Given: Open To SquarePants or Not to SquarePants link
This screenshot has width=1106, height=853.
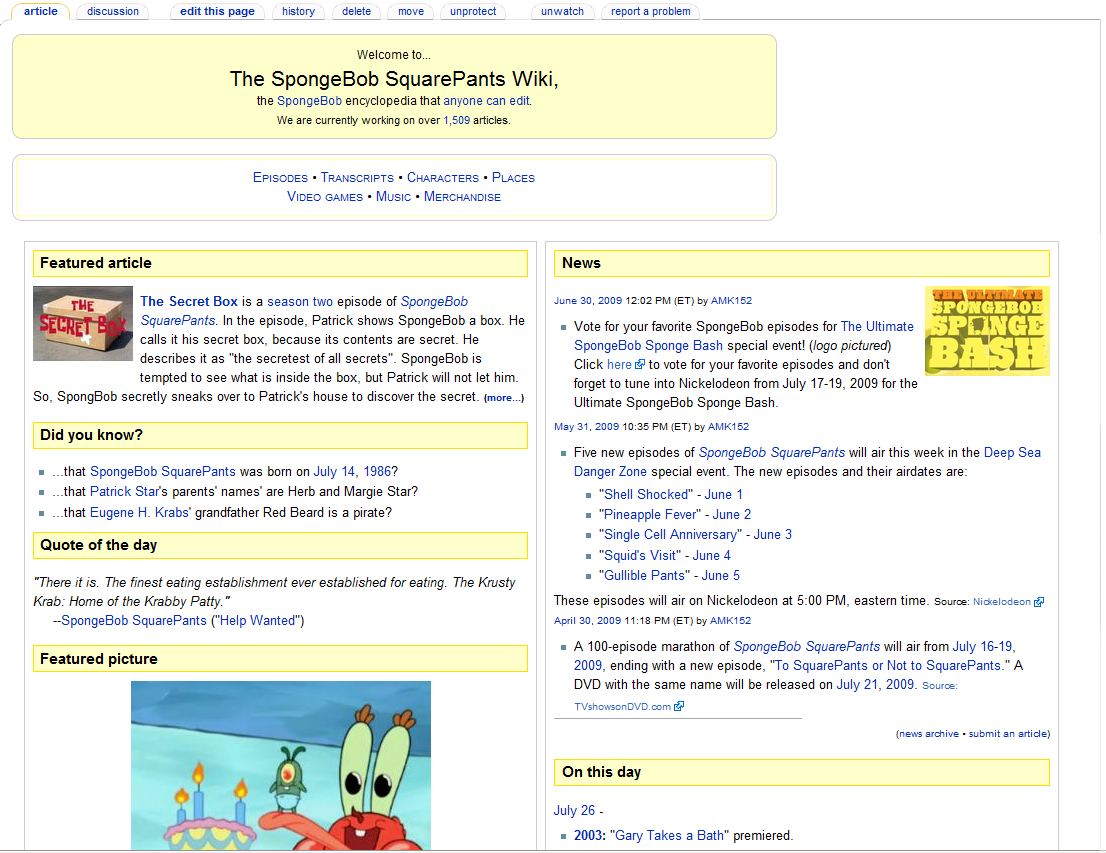Looking at the screenshot, I should click(x=888, y=665).
